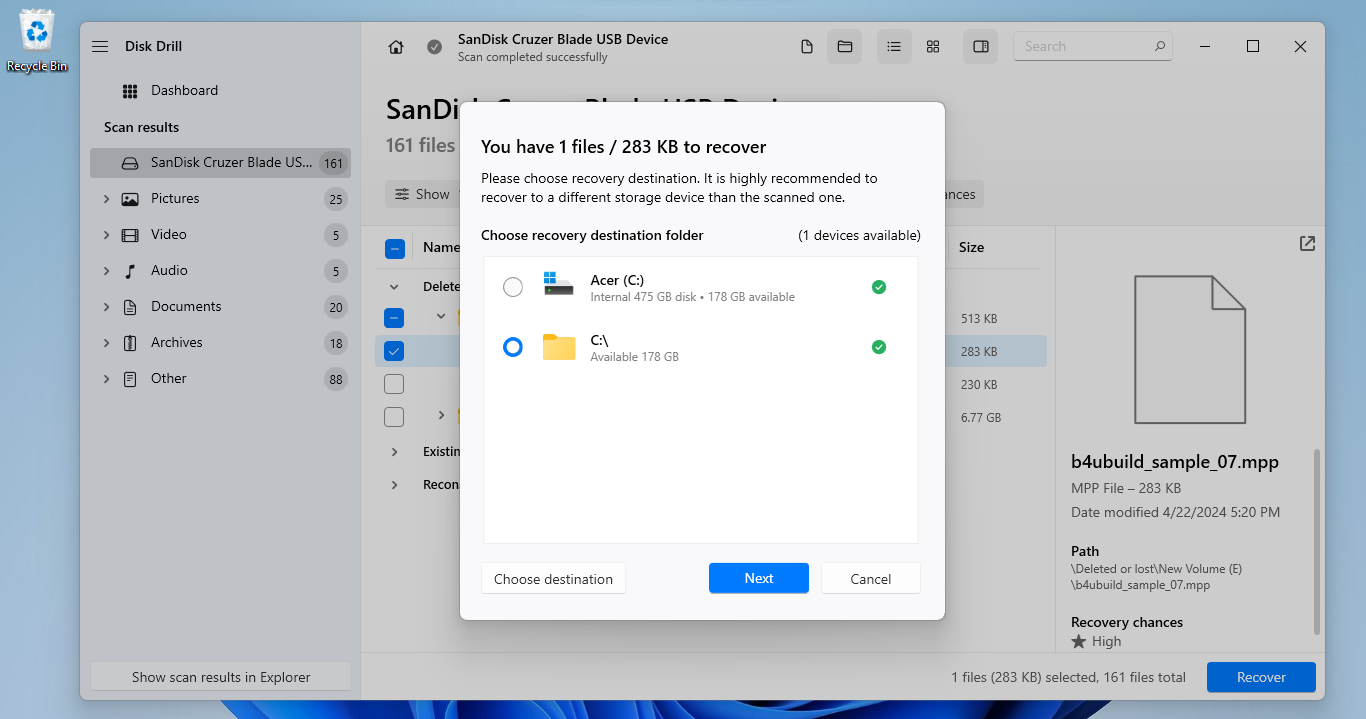
Task: Click the Next button
Action: 759,578
